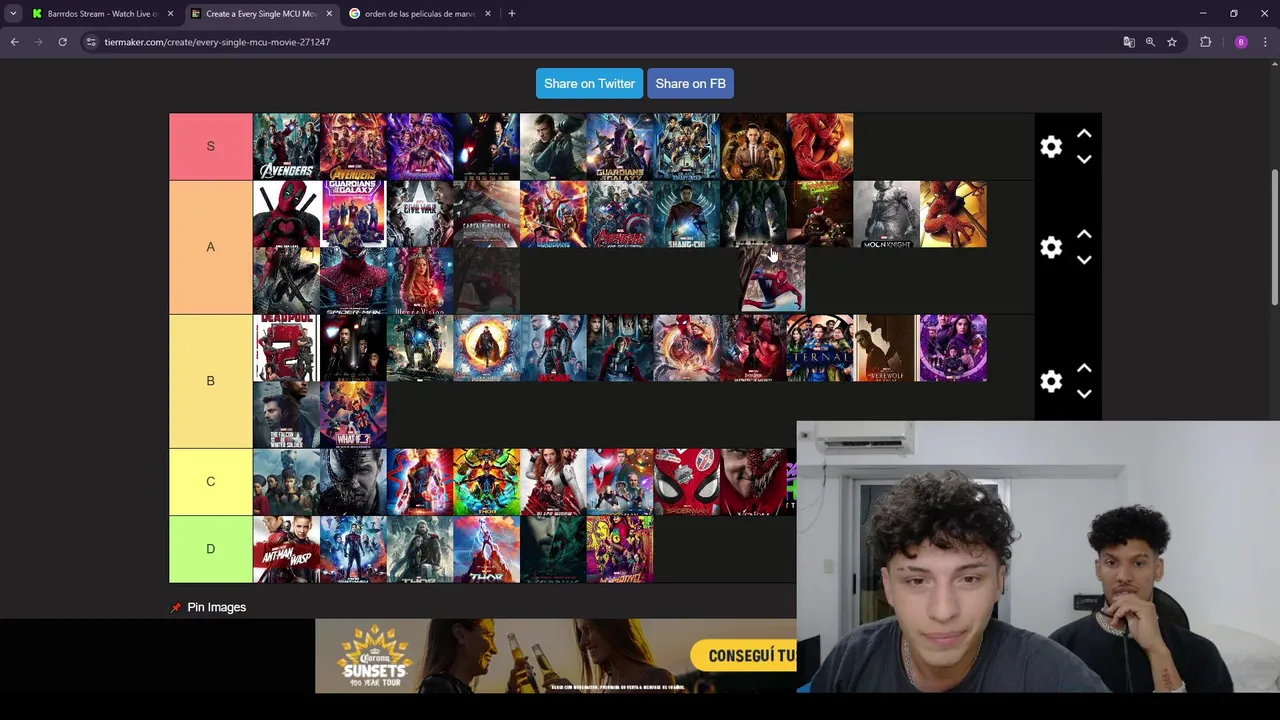Open Chrome profile avatar
The image size is (1280, 720).
pos(1241,42)
